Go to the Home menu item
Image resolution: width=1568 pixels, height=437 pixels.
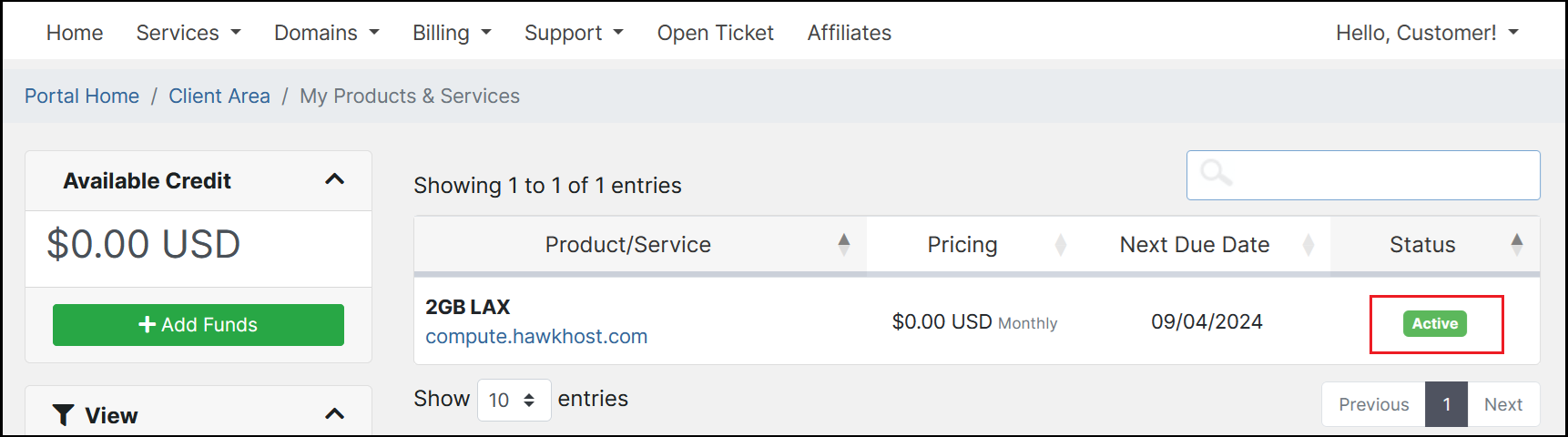pyautogui.click(x=75, y=33)
